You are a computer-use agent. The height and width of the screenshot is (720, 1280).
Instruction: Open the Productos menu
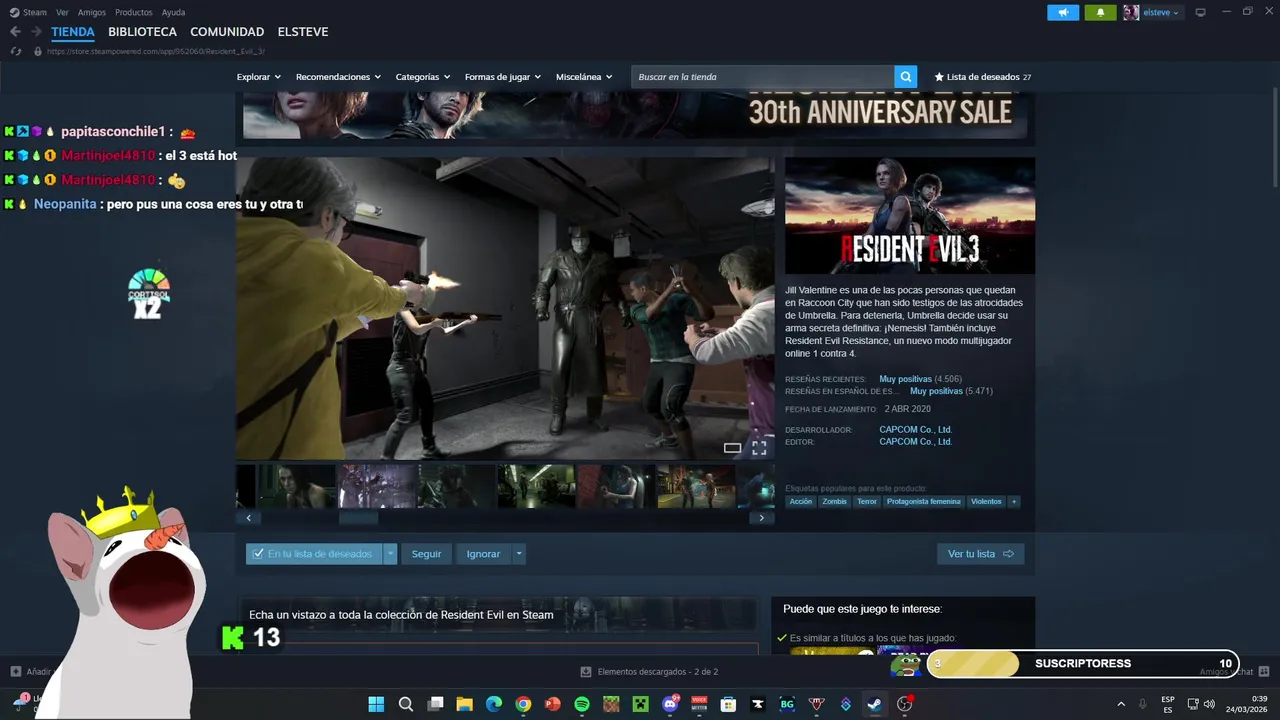[x=134, y=12]
